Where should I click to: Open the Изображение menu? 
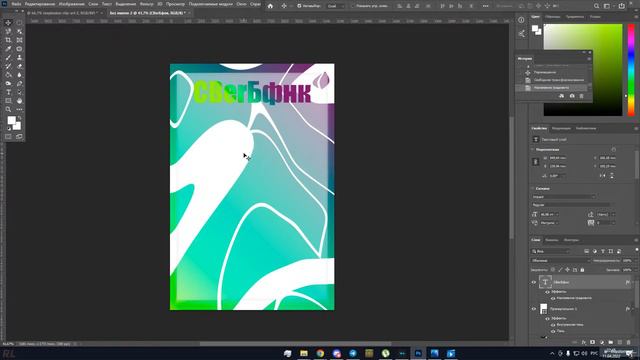click(x=71, y=4)
